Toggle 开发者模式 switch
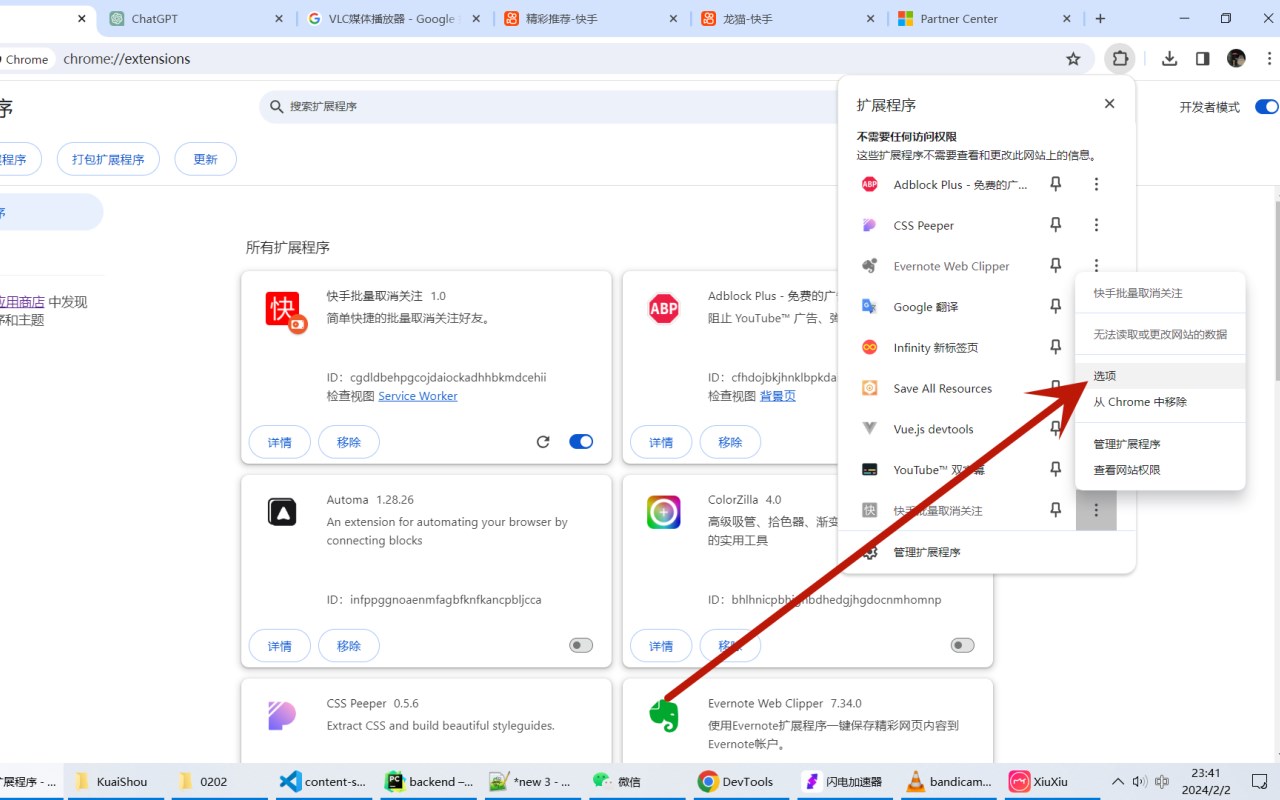The image size is (1280, 800). point(1266,107)
